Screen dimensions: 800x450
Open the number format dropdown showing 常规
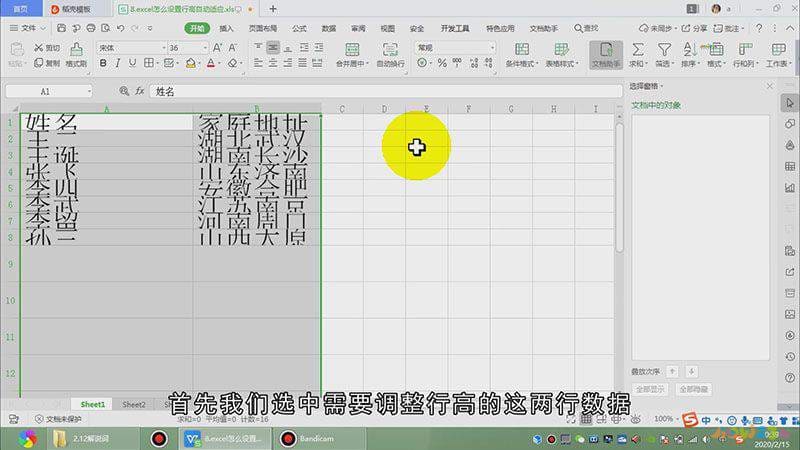pyautogui.click(x=492, y=47)
